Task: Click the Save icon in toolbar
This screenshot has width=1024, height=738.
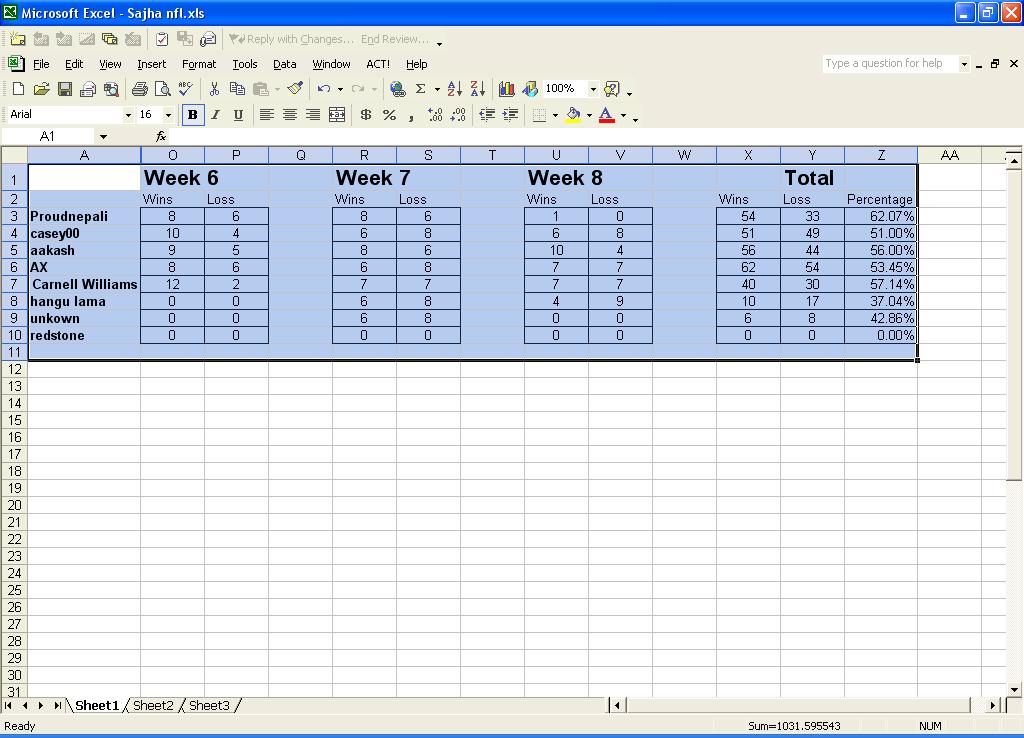Action: pyautogui.click(x=65, y=89)
